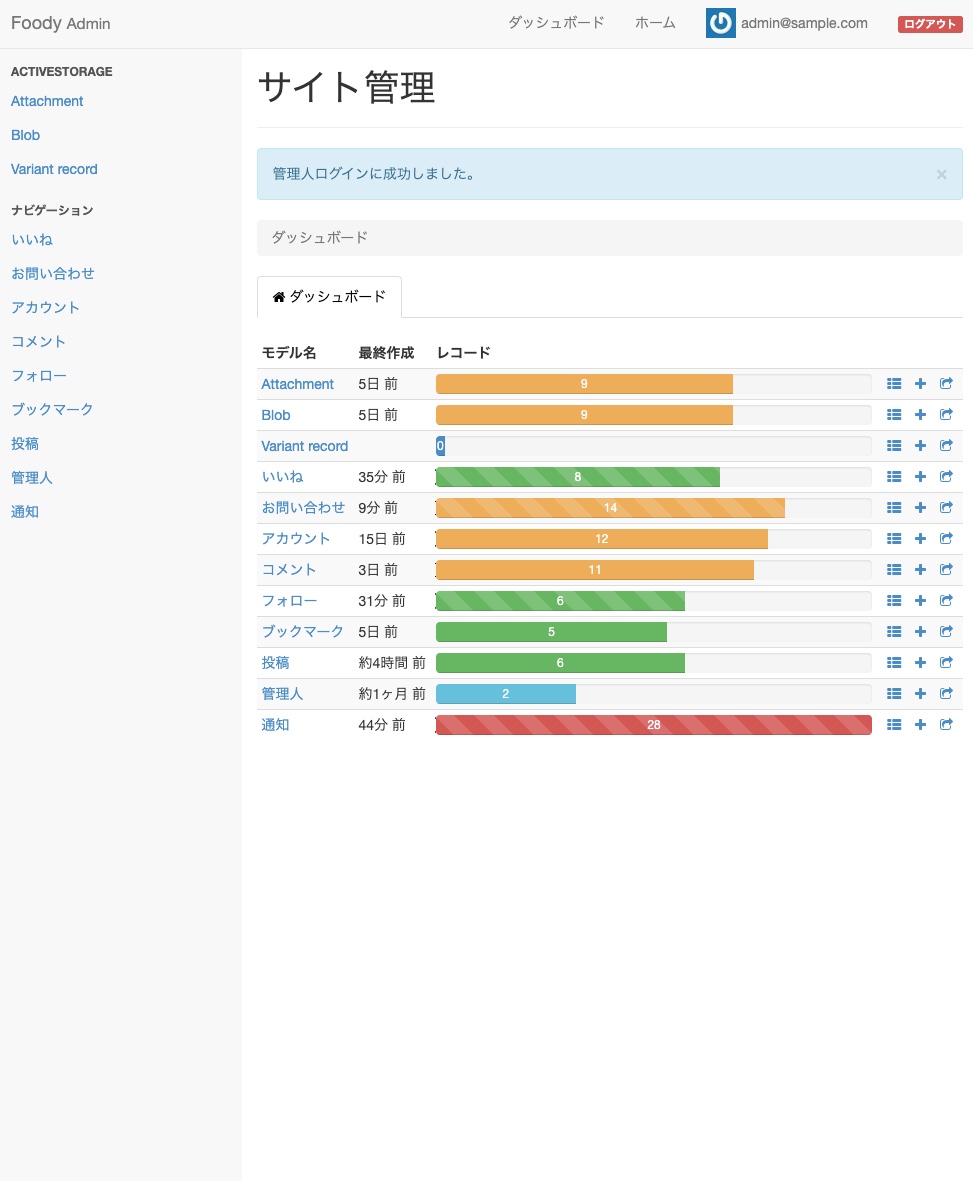Select コメント in the sidebar
This screenshot has width=973, height=1181.
[38, 341]
